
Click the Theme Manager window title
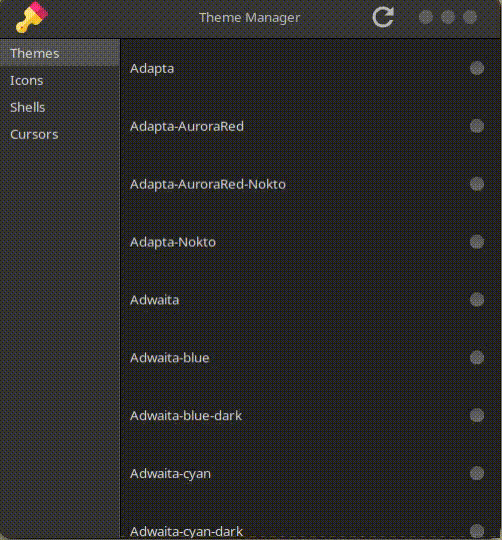(249, 18)
